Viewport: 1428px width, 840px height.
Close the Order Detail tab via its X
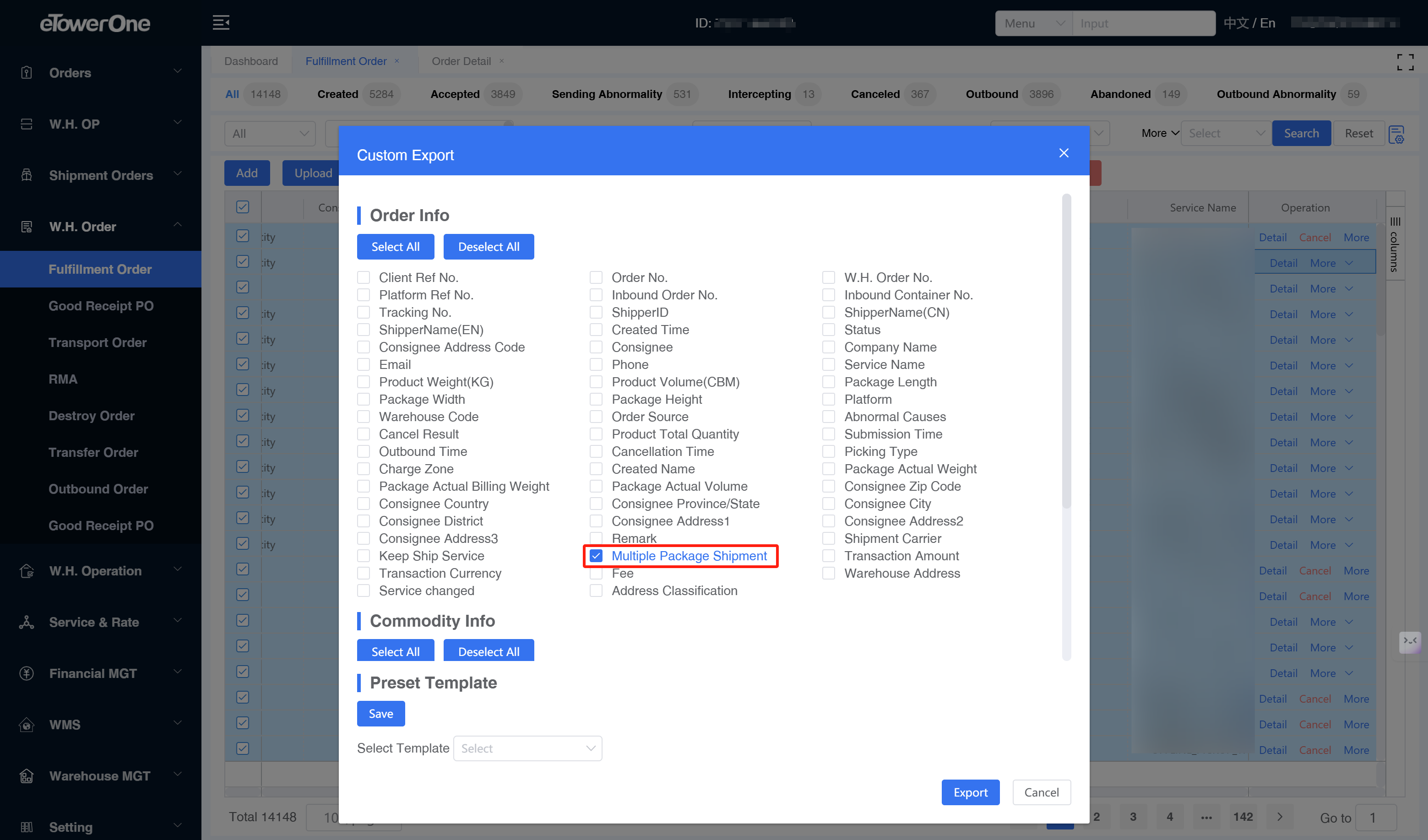[501, 60]
